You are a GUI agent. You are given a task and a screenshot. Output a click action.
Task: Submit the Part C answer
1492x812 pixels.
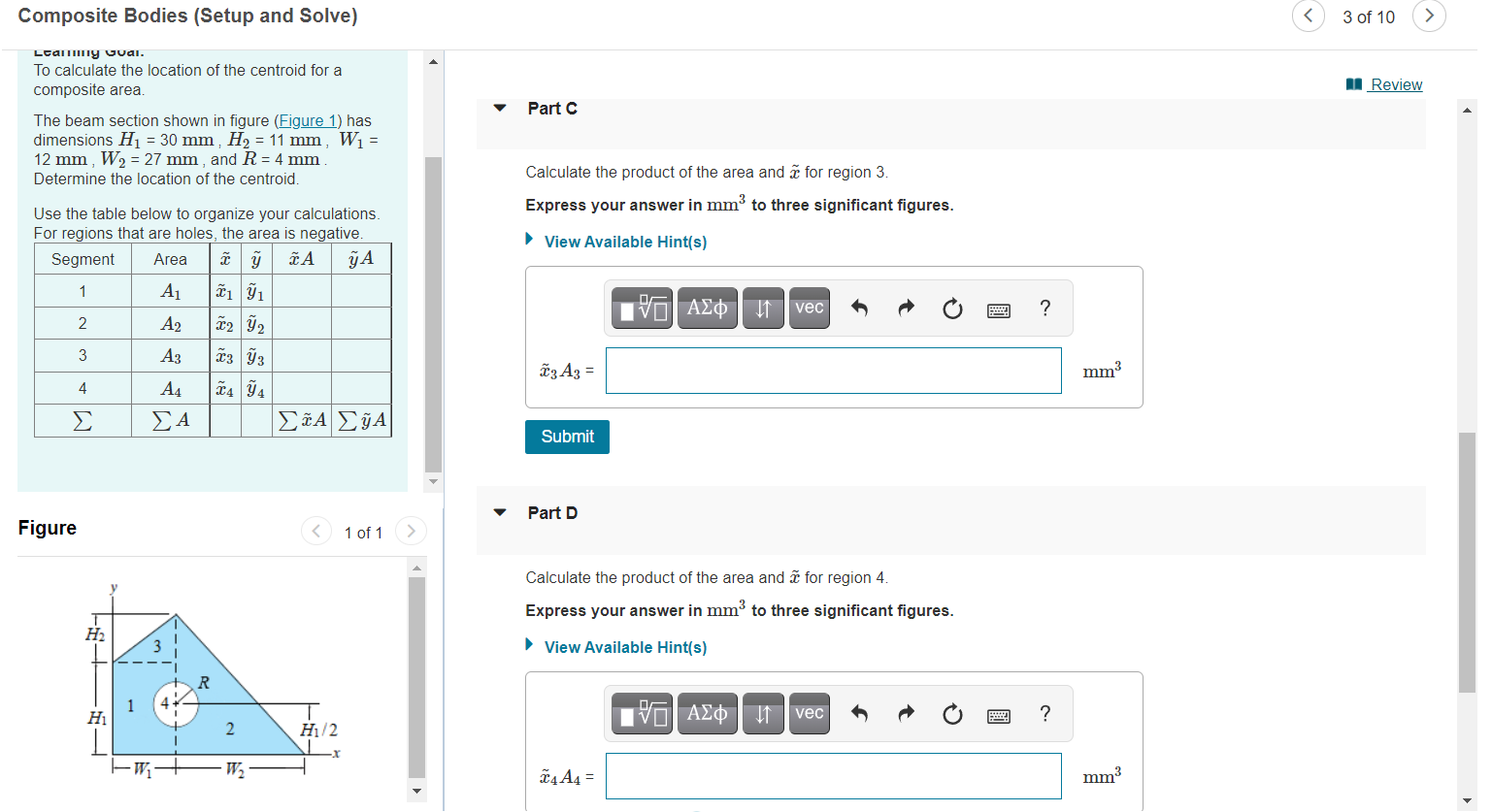pyautogui.click(x=567, y=437)
